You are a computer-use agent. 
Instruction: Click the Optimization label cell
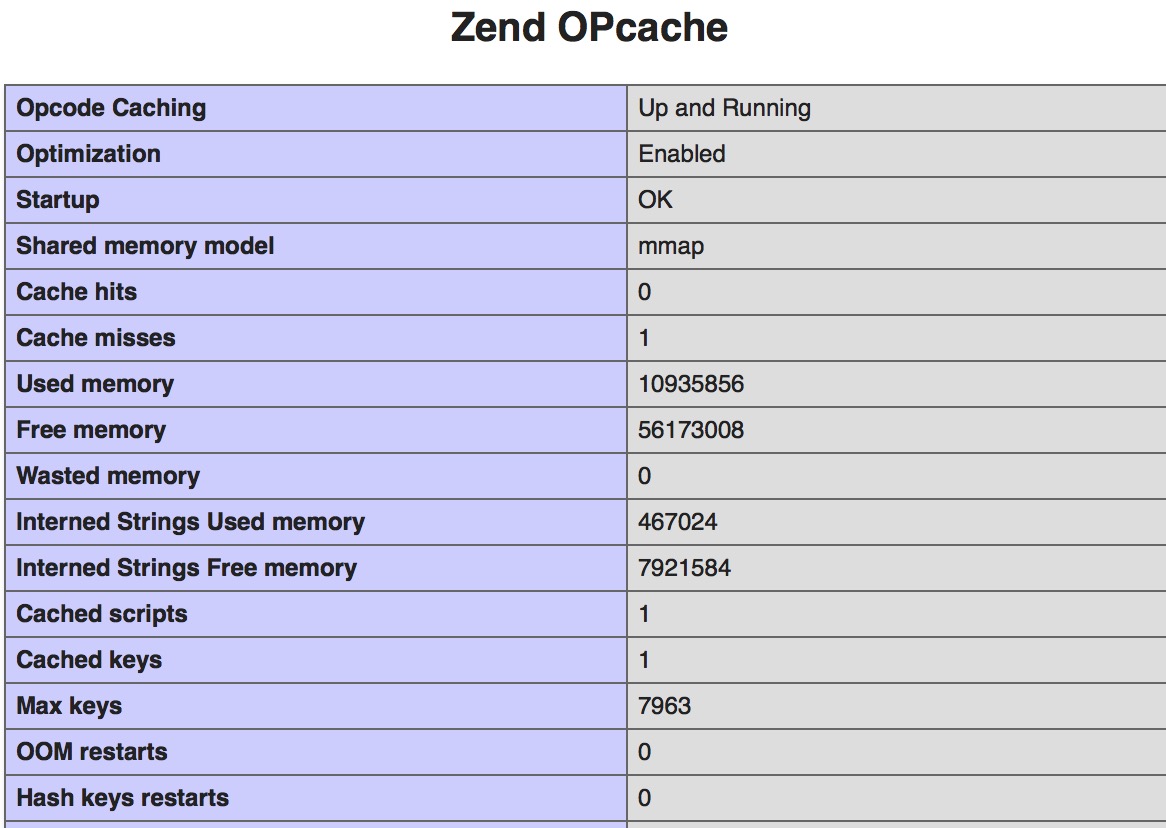coord(316,154)
